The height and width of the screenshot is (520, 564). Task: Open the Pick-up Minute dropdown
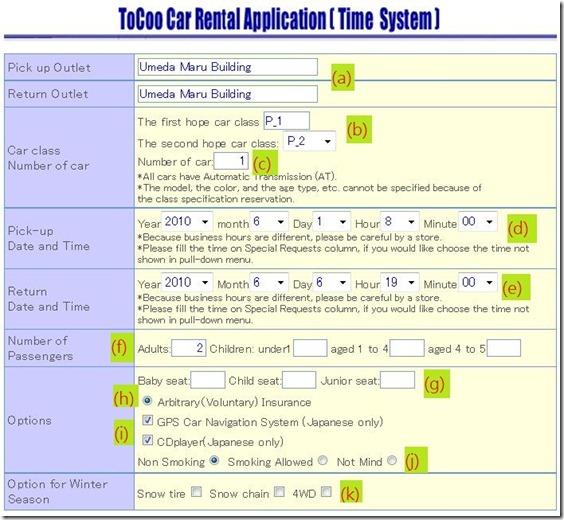tap(478, 222)
